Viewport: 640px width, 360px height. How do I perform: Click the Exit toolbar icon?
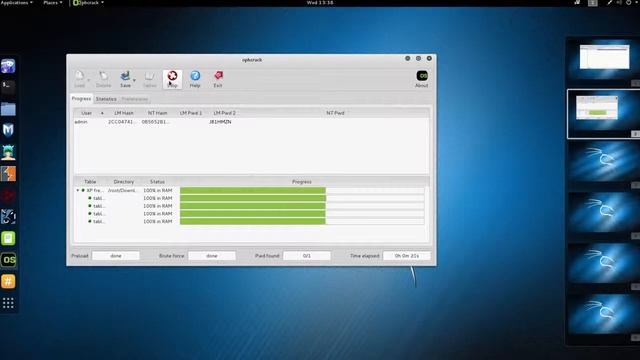point(218,79)
